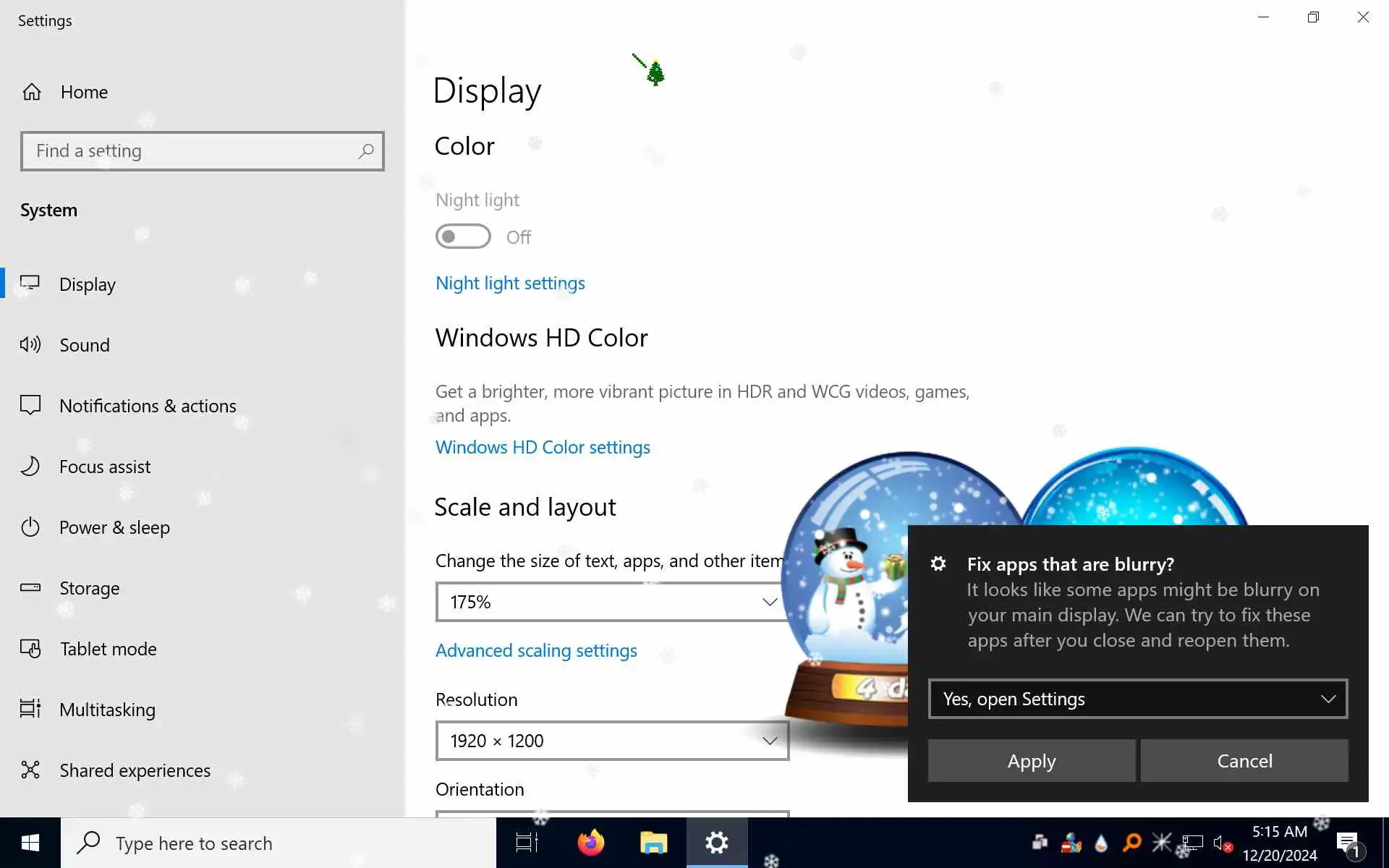The width and height of the screenshot is (1389, 868).
Task: Click the Sound speaker icon in sidebar
Action: 30,344
